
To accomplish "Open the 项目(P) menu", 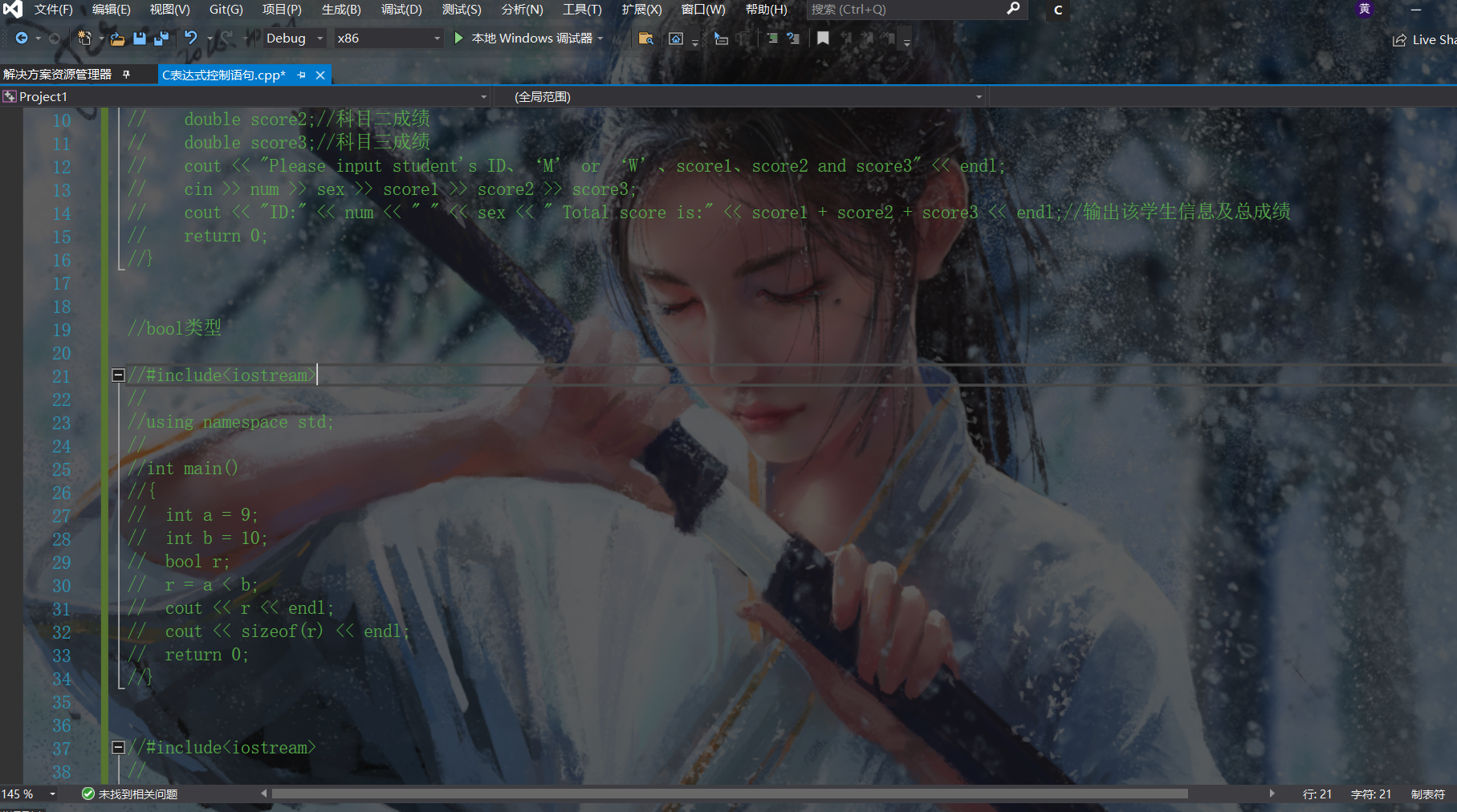I will tap(282, 10).
